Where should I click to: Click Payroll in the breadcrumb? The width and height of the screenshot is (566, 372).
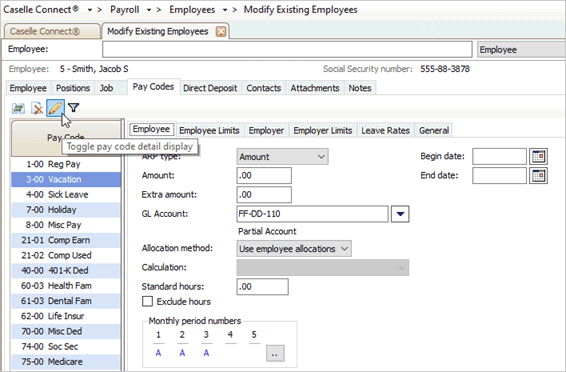pos(125,10)
